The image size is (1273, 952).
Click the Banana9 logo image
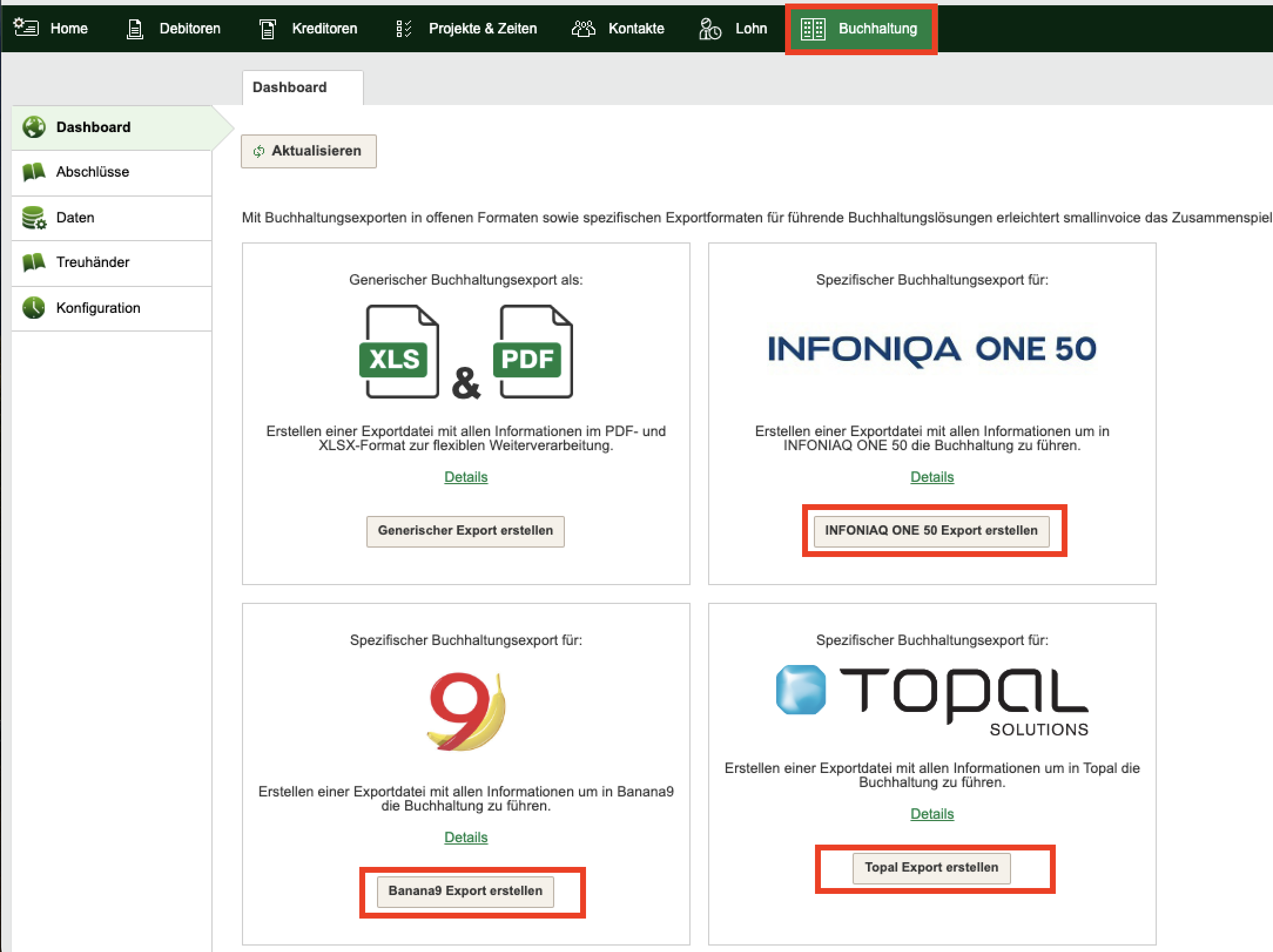[466, 711]
